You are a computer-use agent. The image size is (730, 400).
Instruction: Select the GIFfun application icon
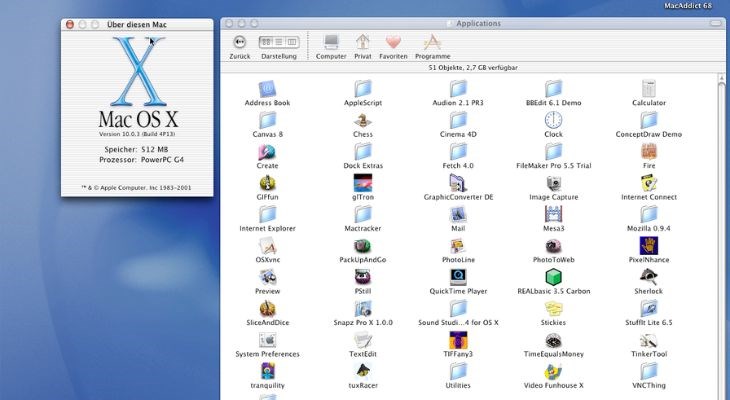click(x=267, y=183)
